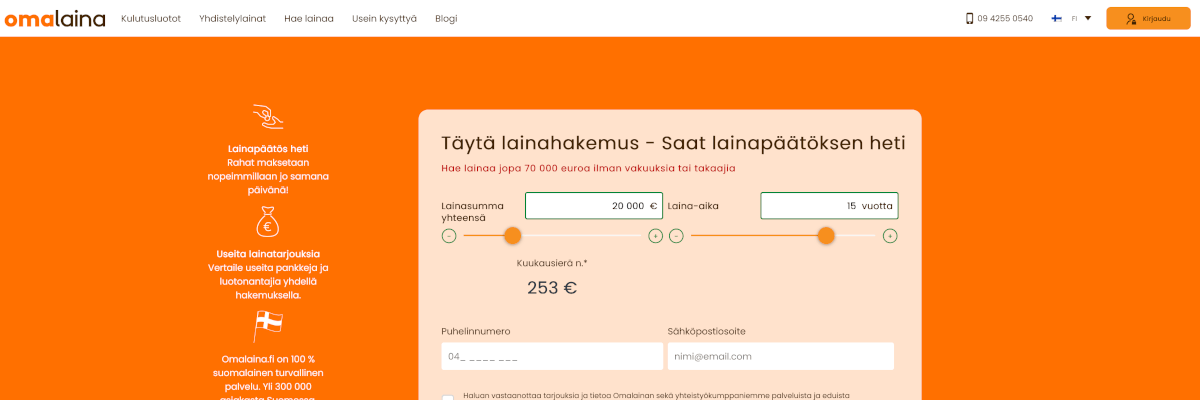
Task: Click the hand with coin icon
Action: pos(267,118)
